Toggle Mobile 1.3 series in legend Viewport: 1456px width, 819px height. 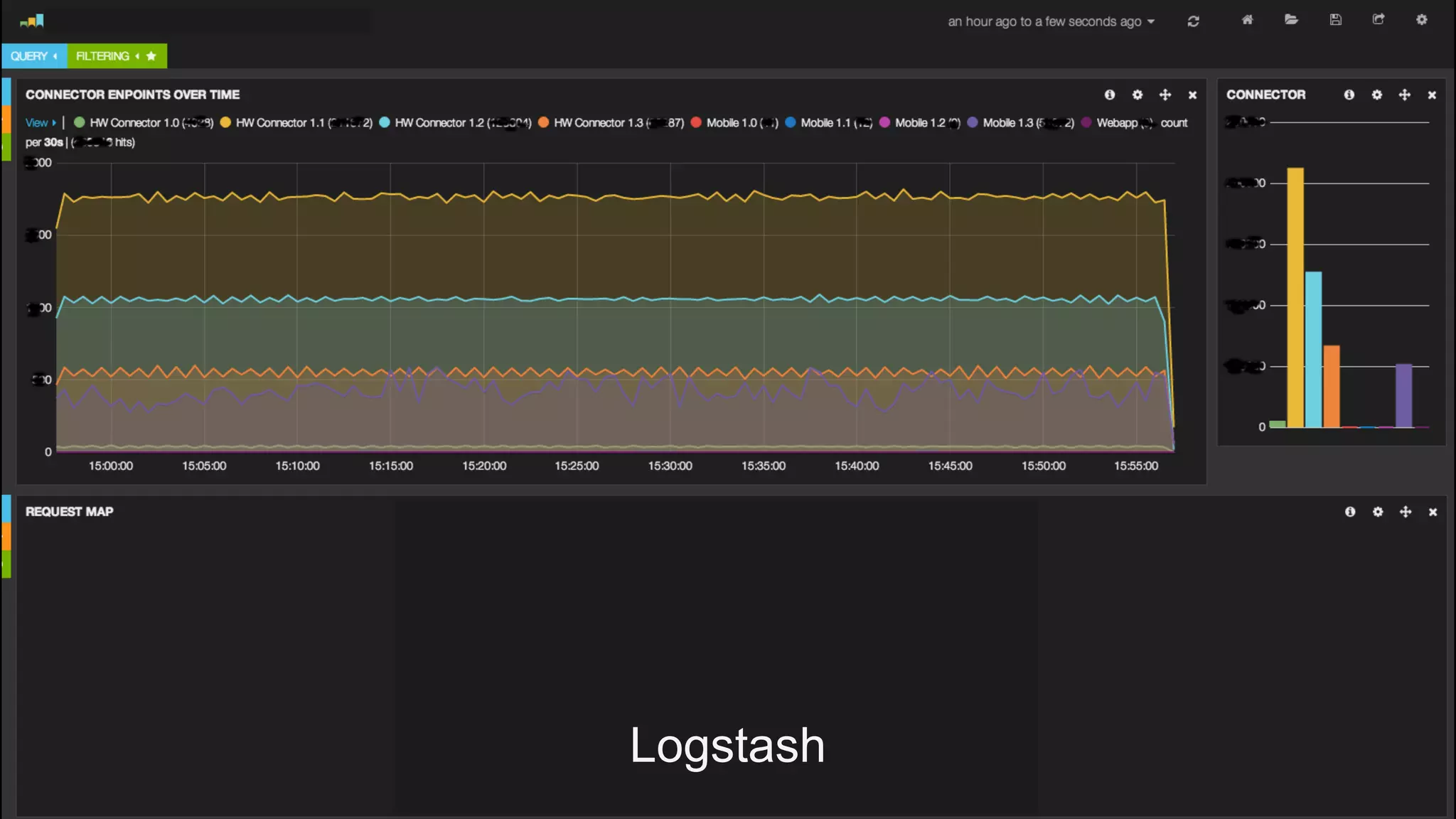(1021, 123)
